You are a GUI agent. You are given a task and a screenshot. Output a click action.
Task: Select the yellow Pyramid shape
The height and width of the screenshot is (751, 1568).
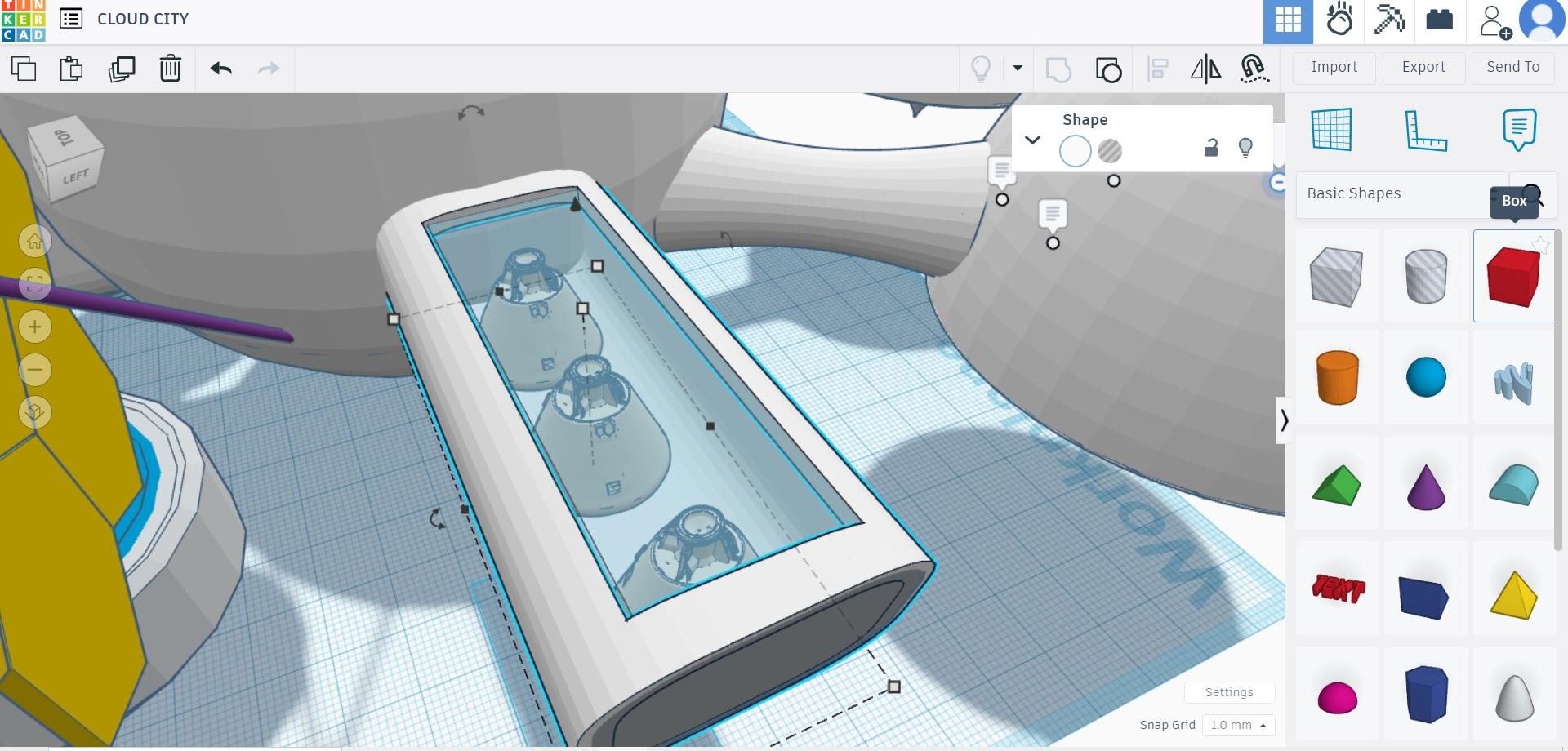pos(1513,595)
